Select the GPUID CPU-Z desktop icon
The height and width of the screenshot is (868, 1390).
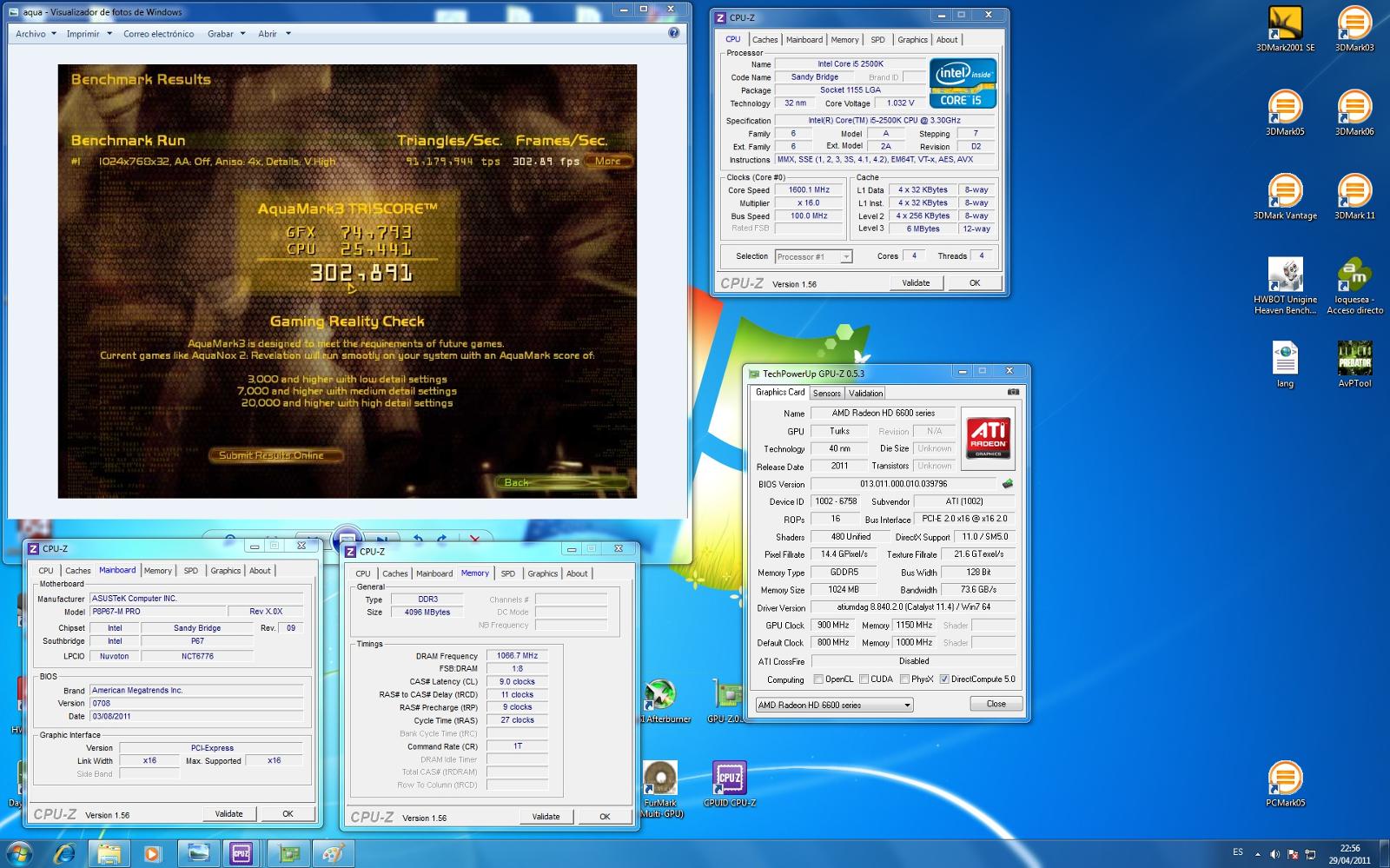[x=729, y=784]
